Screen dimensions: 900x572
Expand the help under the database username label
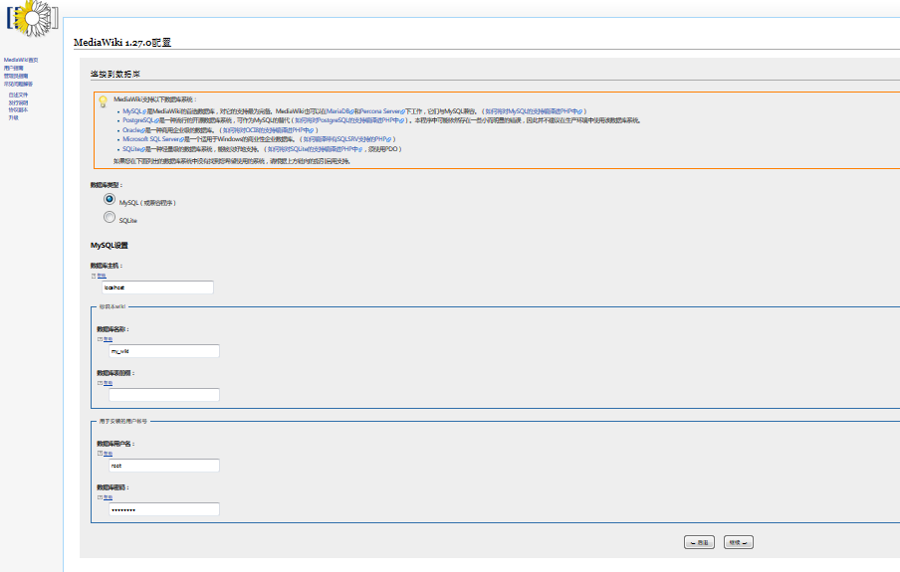click(106, 453)
